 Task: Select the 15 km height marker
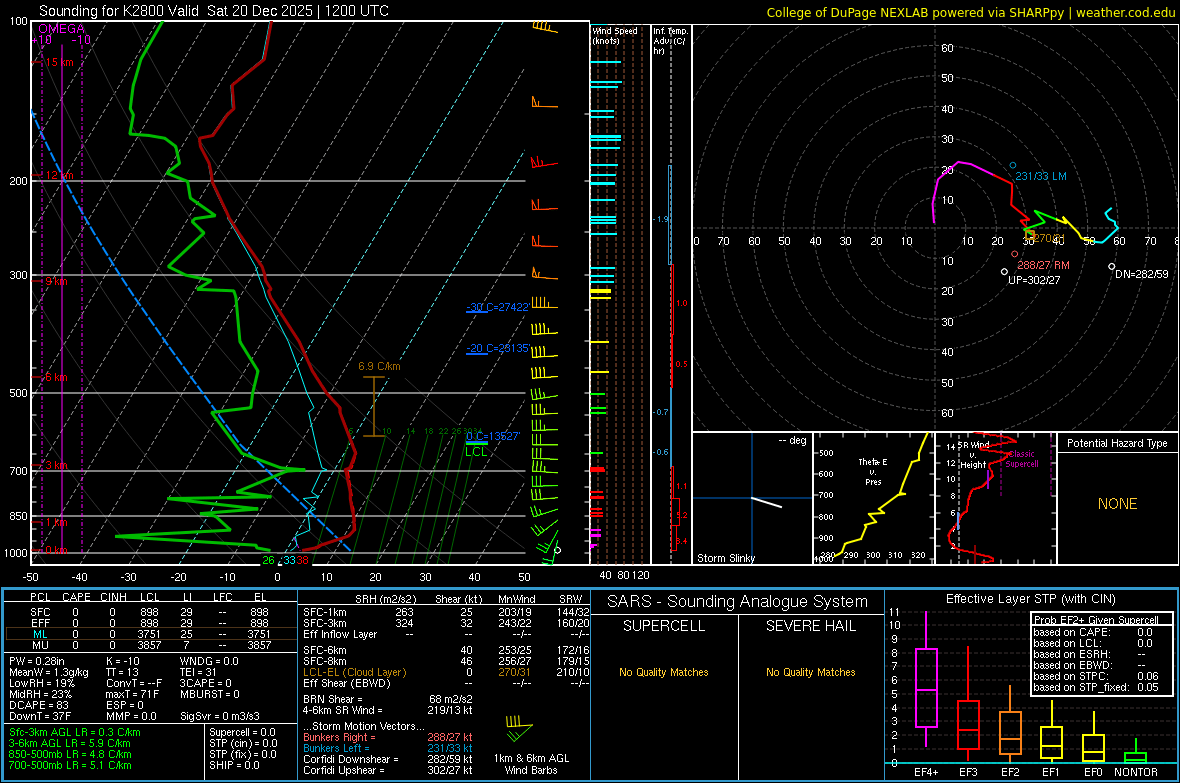[x=59, y=62]
